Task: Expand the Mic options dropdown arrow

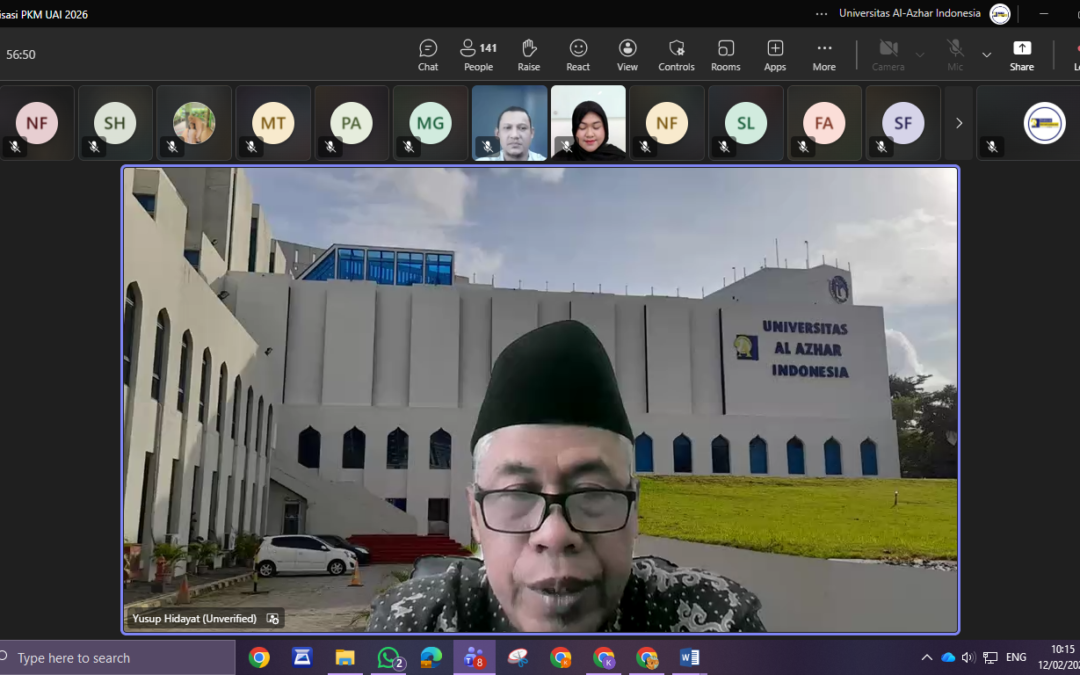Action: (986, 55)
